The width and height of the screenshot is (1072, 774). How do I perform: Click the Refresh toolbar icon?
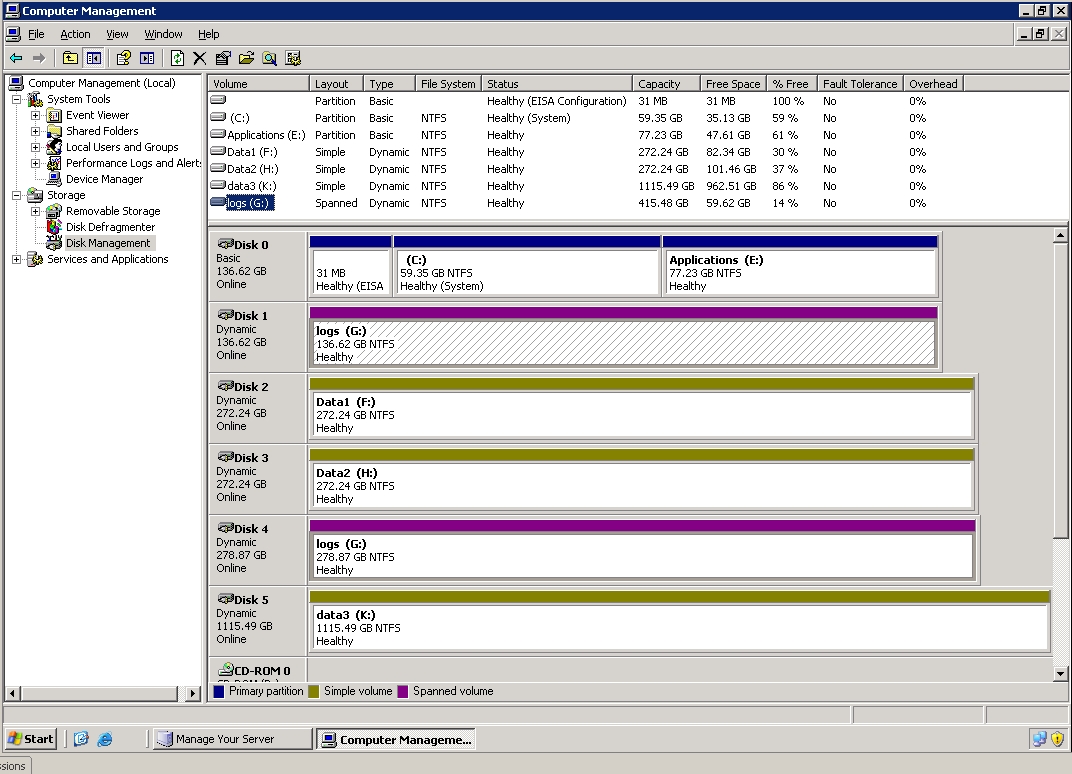(x=177, y=59)
